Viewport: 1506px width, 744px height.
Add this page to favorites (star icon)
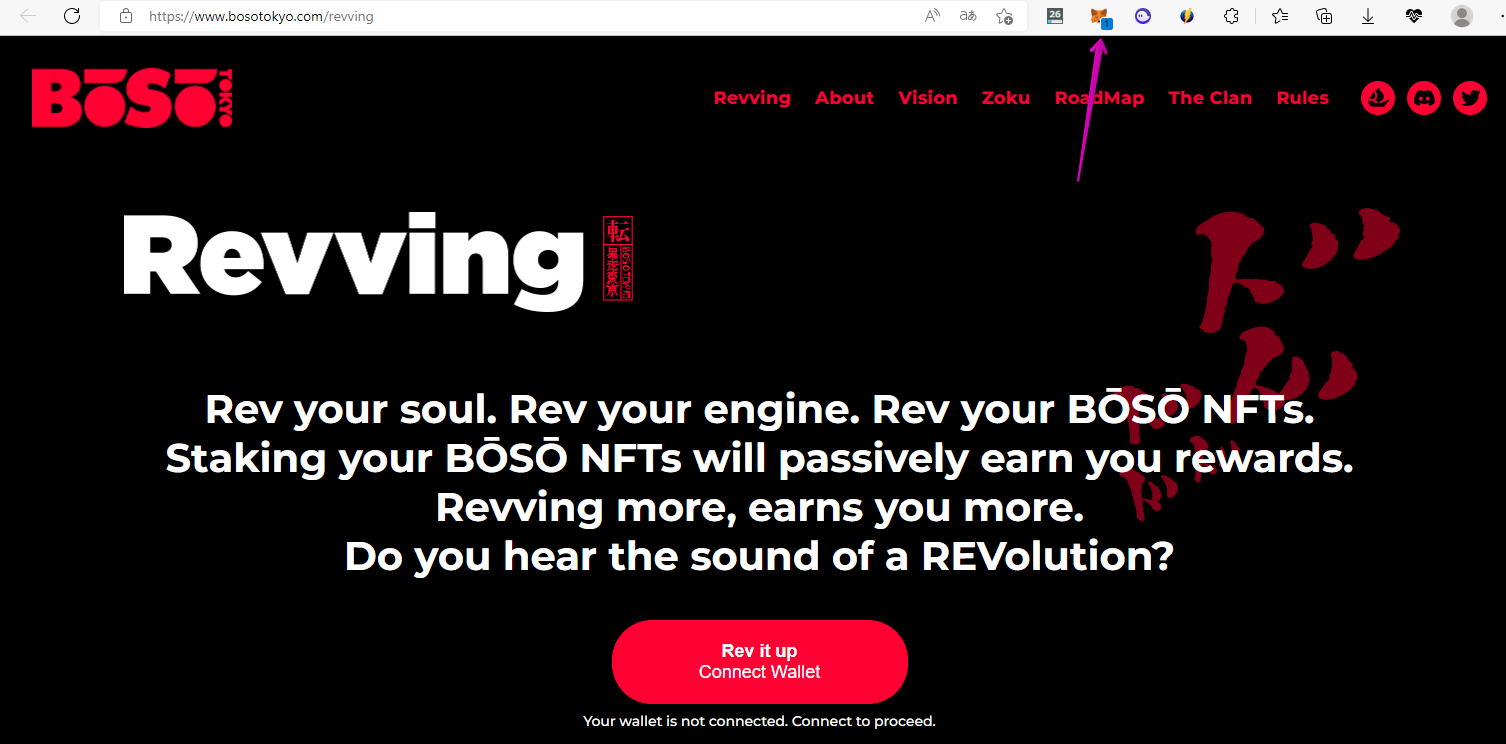[1004, 16]
